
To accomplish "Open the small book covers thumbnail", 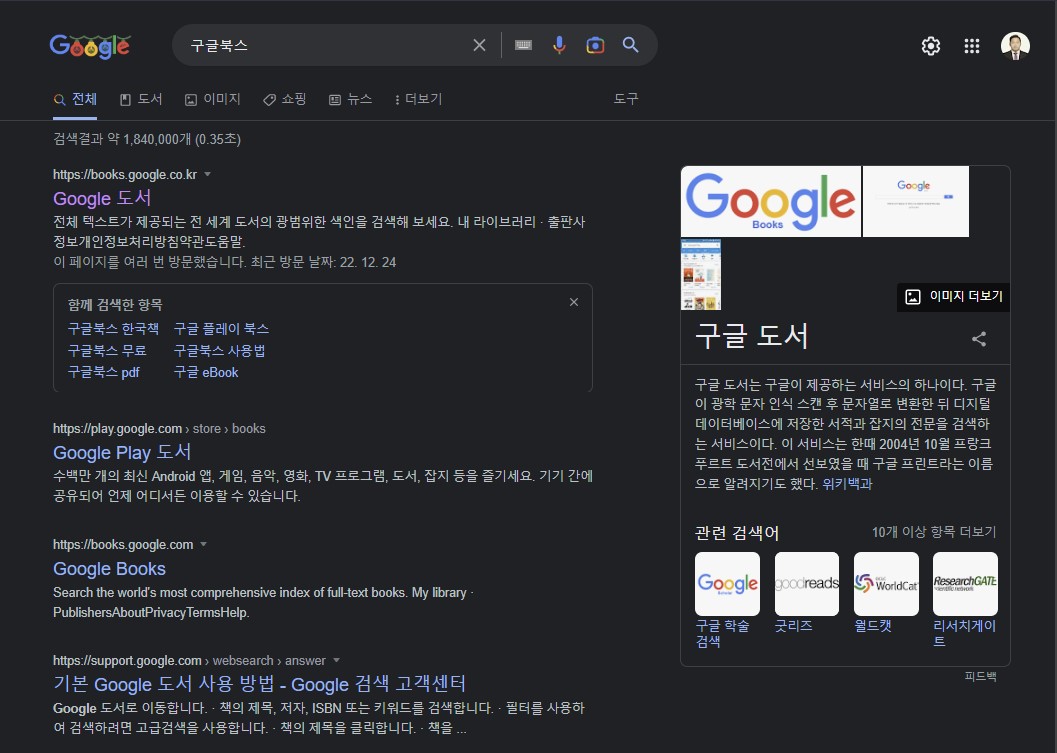I will coord(701,274).
